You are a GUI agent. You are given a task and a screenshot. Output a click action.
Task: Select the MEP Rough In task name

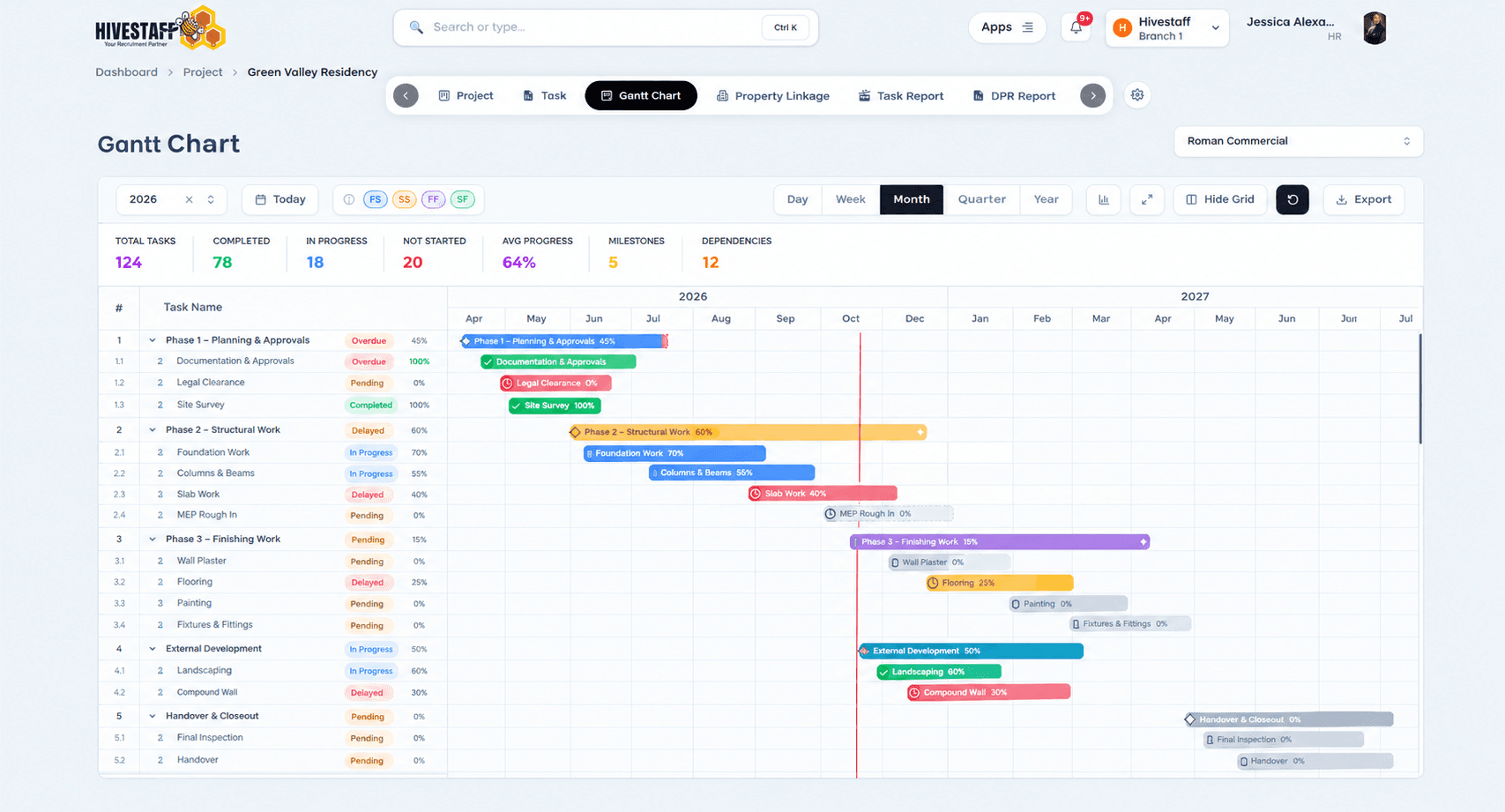[206, 515]
